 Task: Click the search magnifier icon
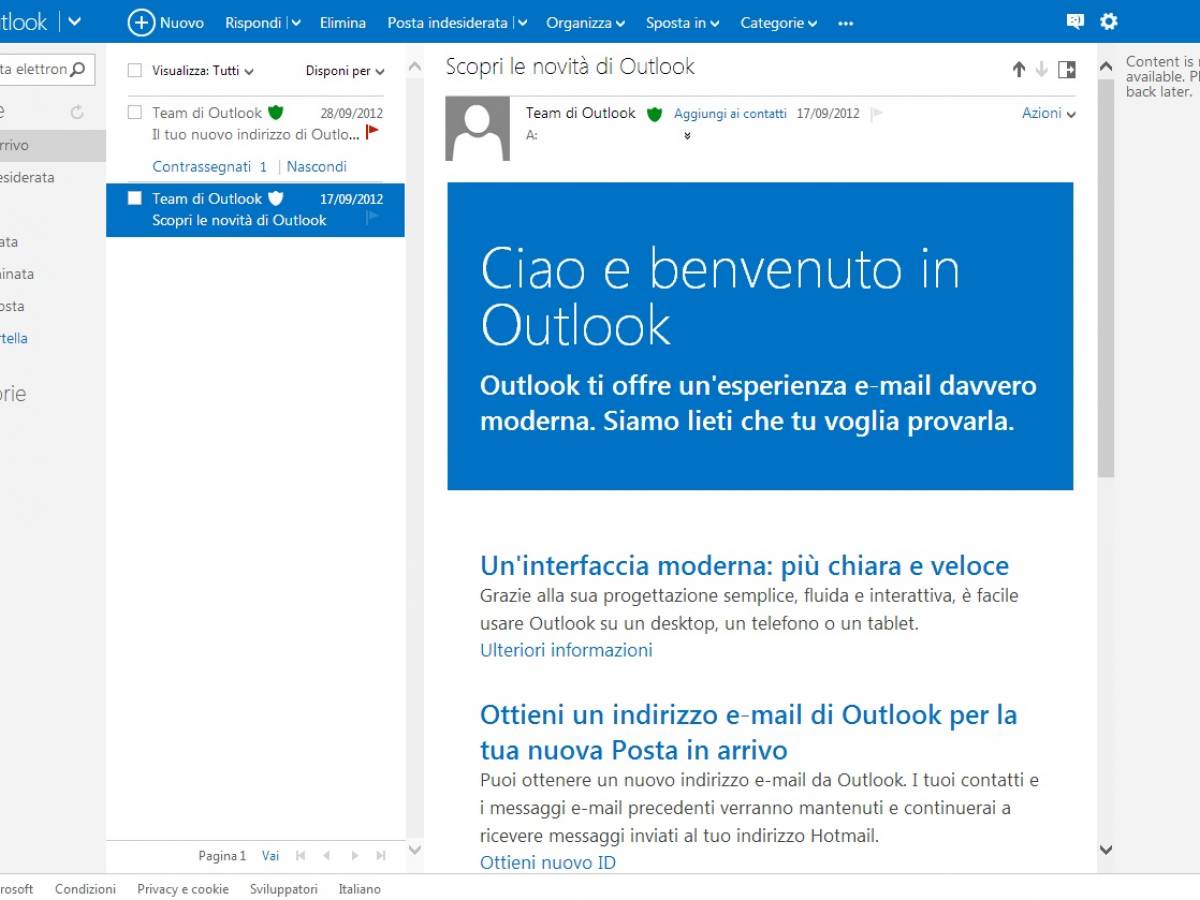coord(78,69)
